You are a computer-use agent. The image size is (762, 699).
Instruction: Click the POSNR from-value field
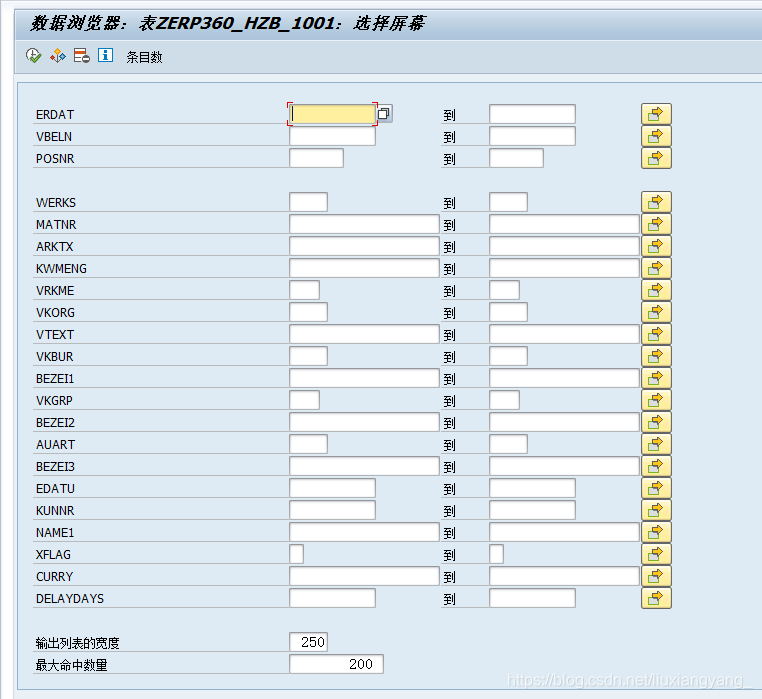(x=316, y=158)
